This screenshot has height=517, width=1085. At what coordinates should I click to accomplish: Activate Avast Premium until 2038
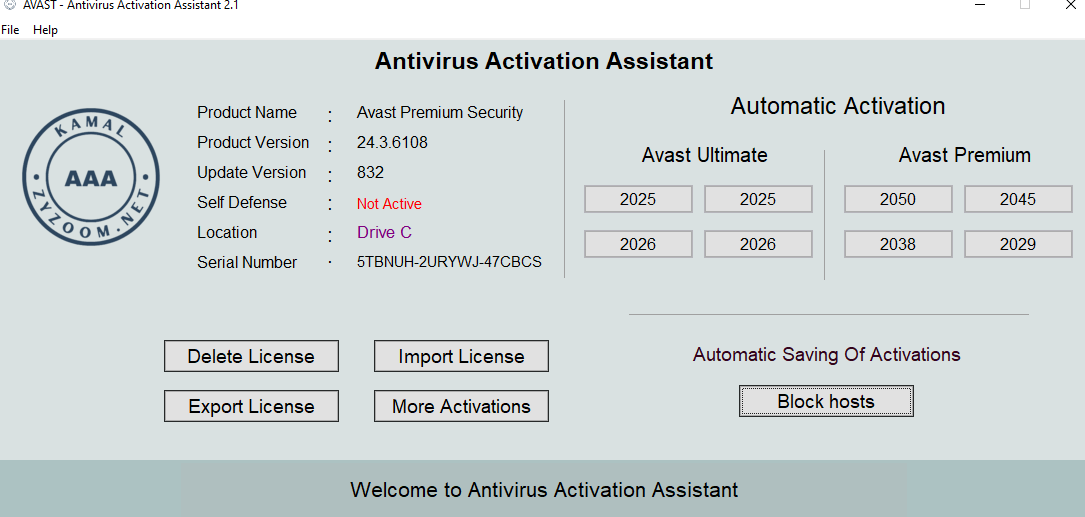point(897,244)
